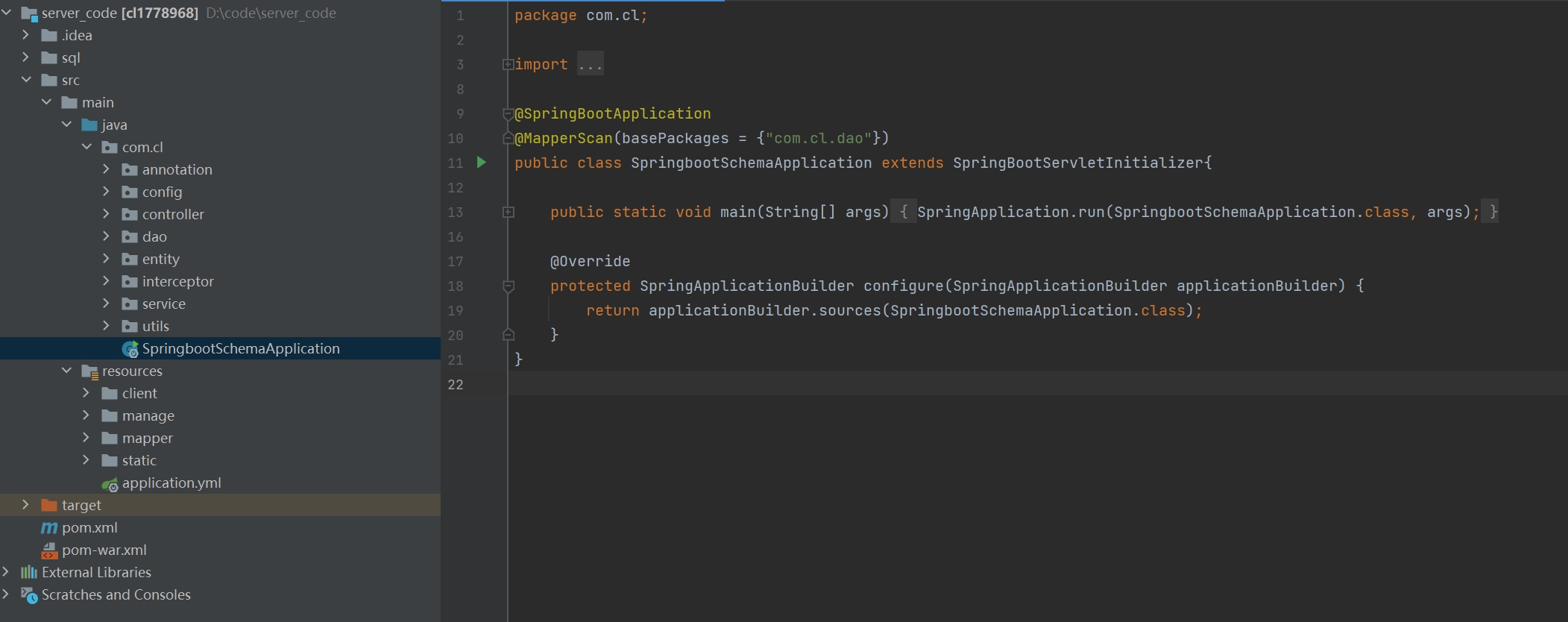Click the @MapperScan annotation
This screenshot has width=1568, height=622.
pos(563,138)
